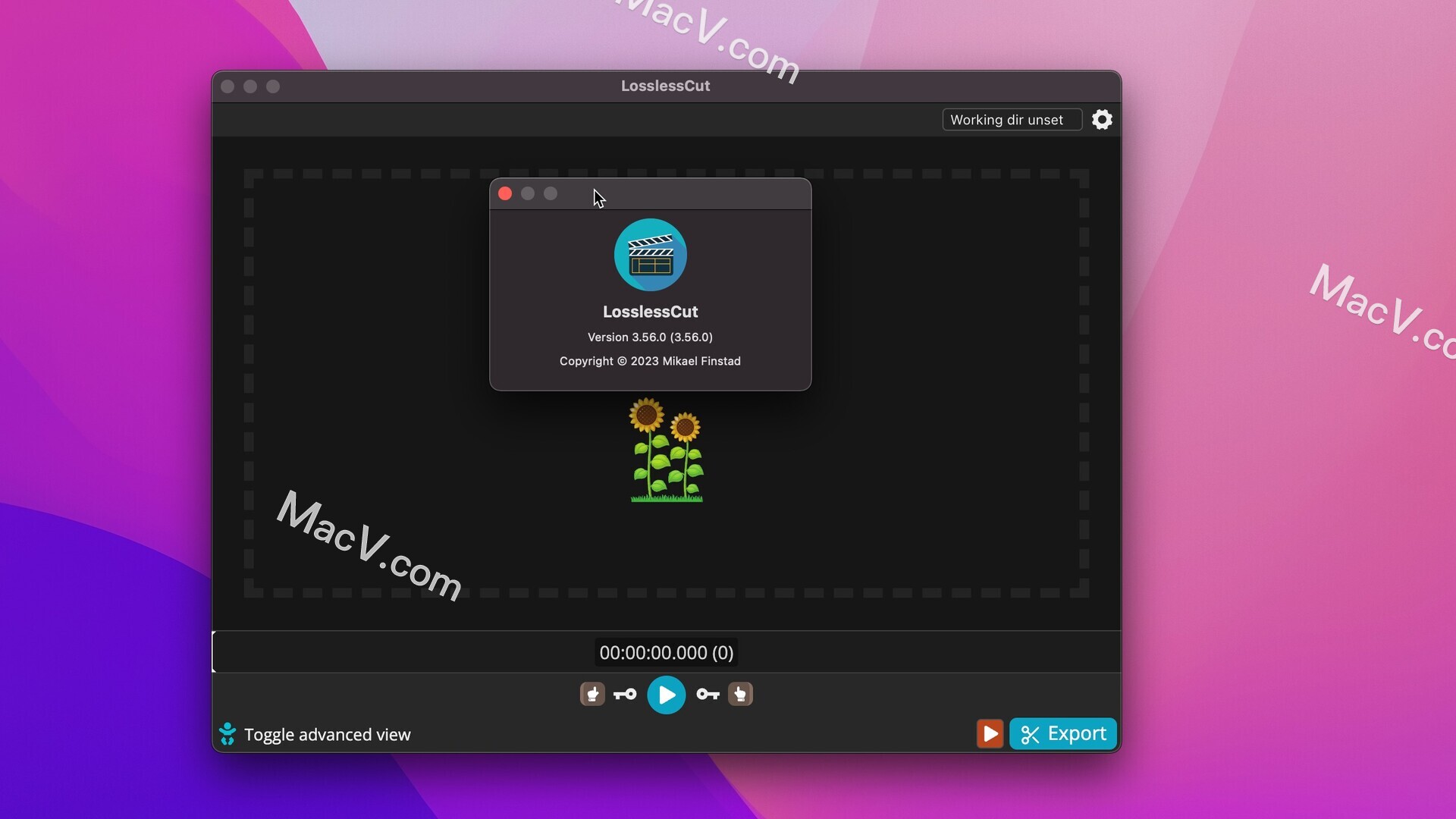Viewport: 1456px width, 819px height.
Task: Click the Export button
Action: pyautogui.click(x=1062, y=733)
